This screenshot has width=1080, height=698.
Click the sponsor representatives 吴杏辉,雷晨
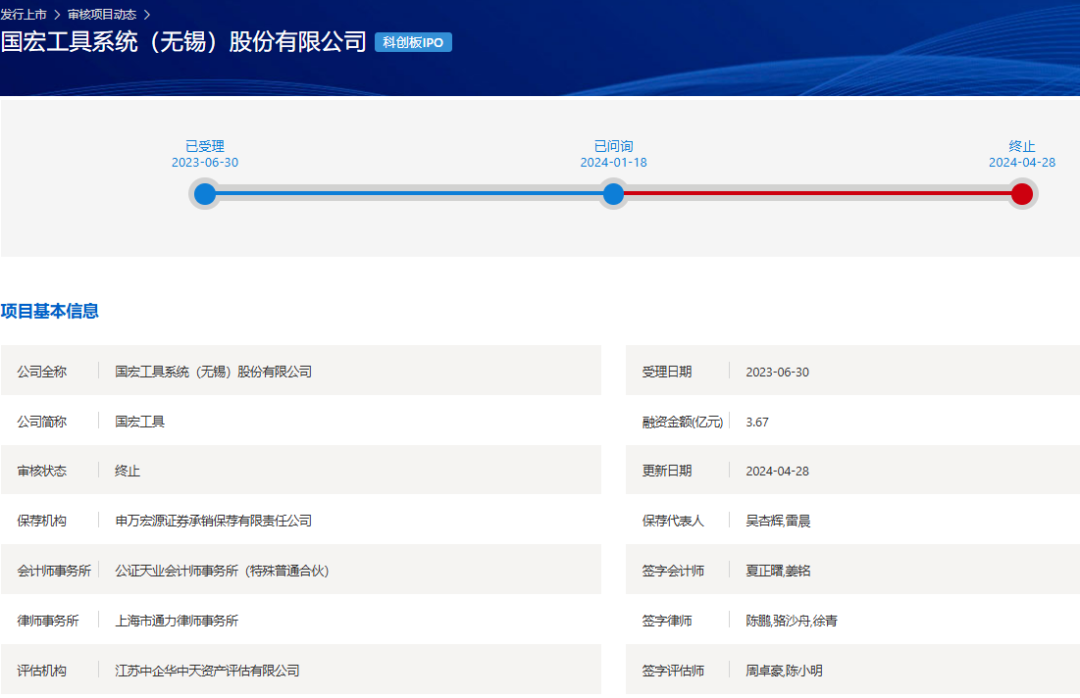pos(778,521)
